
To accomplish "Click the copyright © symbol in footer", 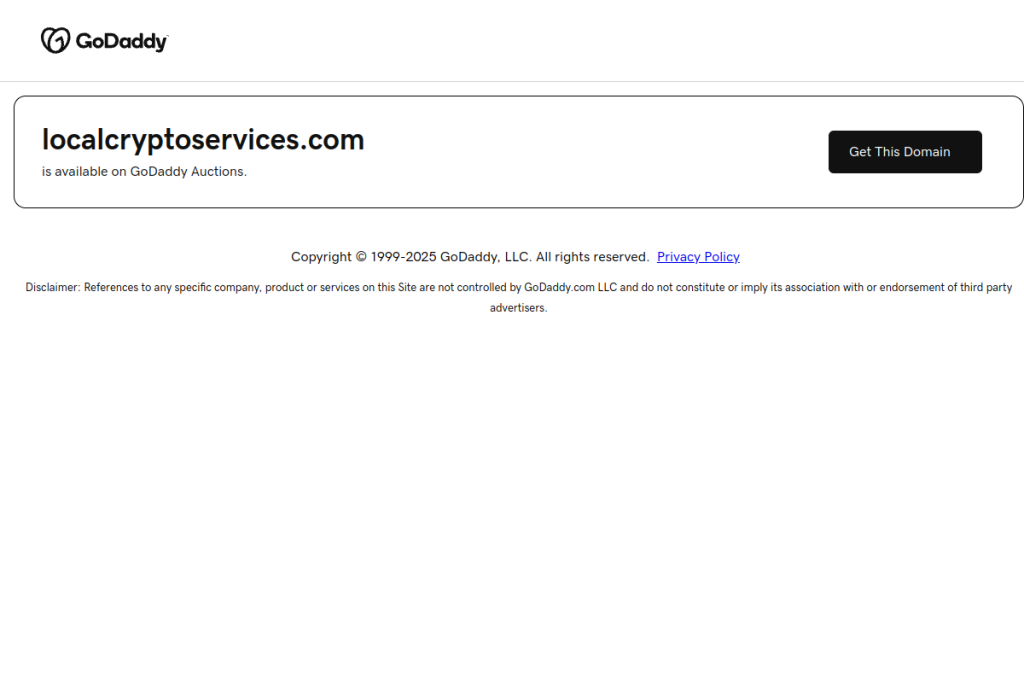I will point(361,257).
